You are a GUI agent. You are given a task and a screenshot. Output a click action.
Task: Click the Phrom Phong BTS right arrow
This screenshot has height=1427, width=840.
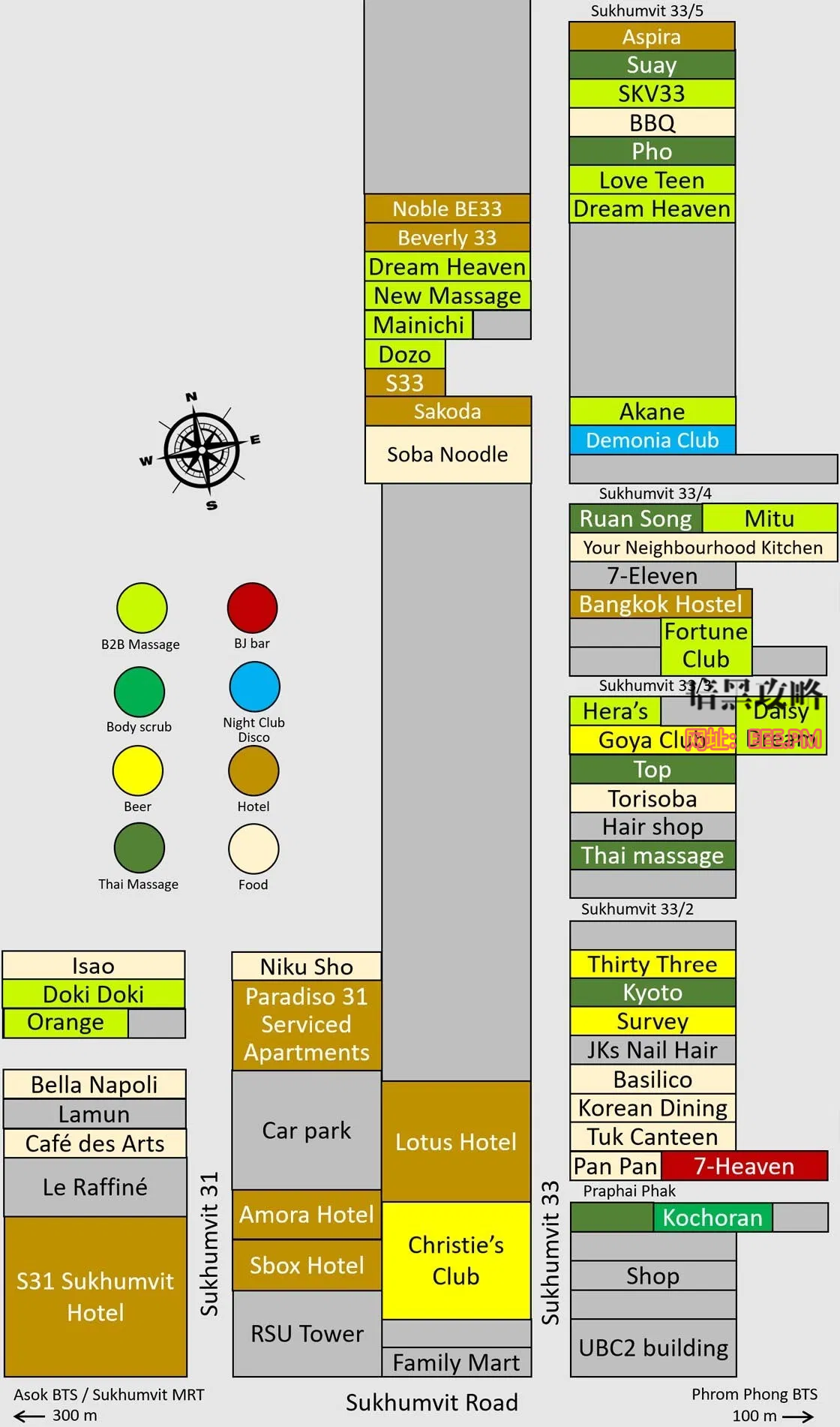pyautogui.click(x=798, y=1416)
